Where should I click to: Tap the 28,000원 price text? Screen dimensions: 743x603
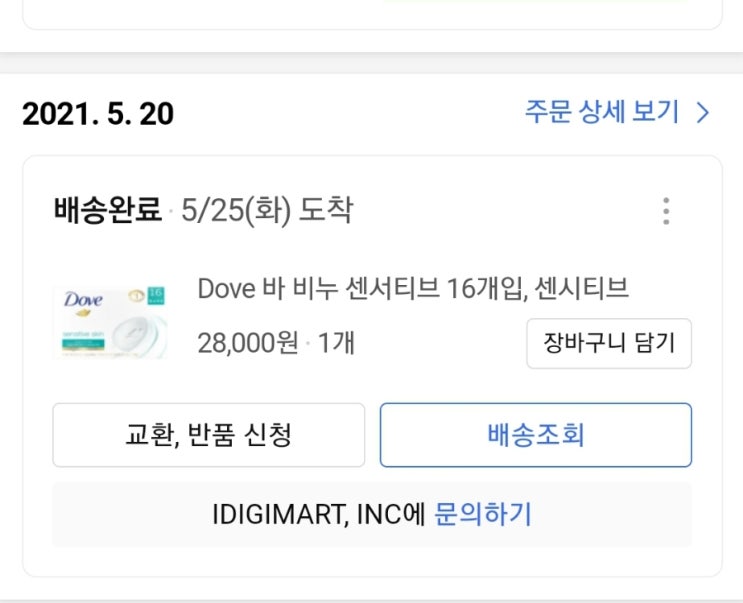248,343
